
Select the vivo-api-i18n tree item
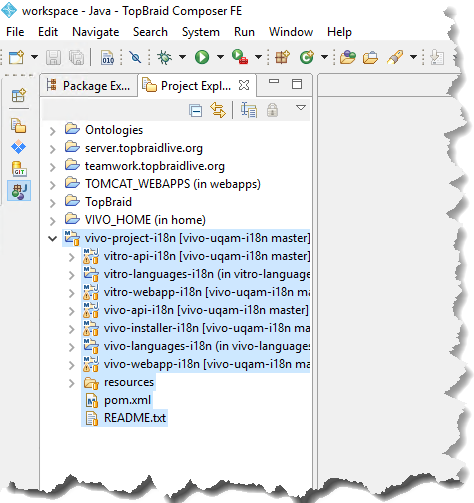pos(196,310)
